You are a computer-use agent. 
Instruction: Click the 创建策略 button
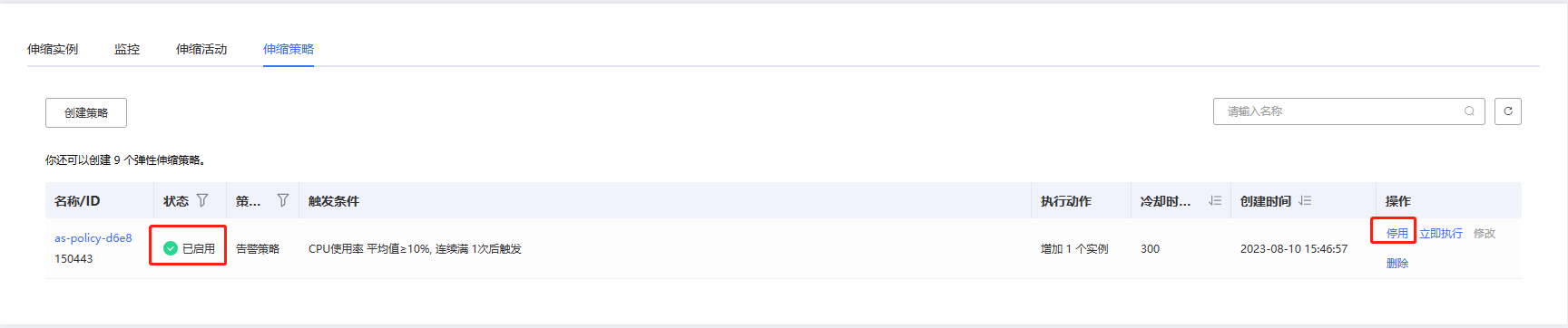(86, 112)
